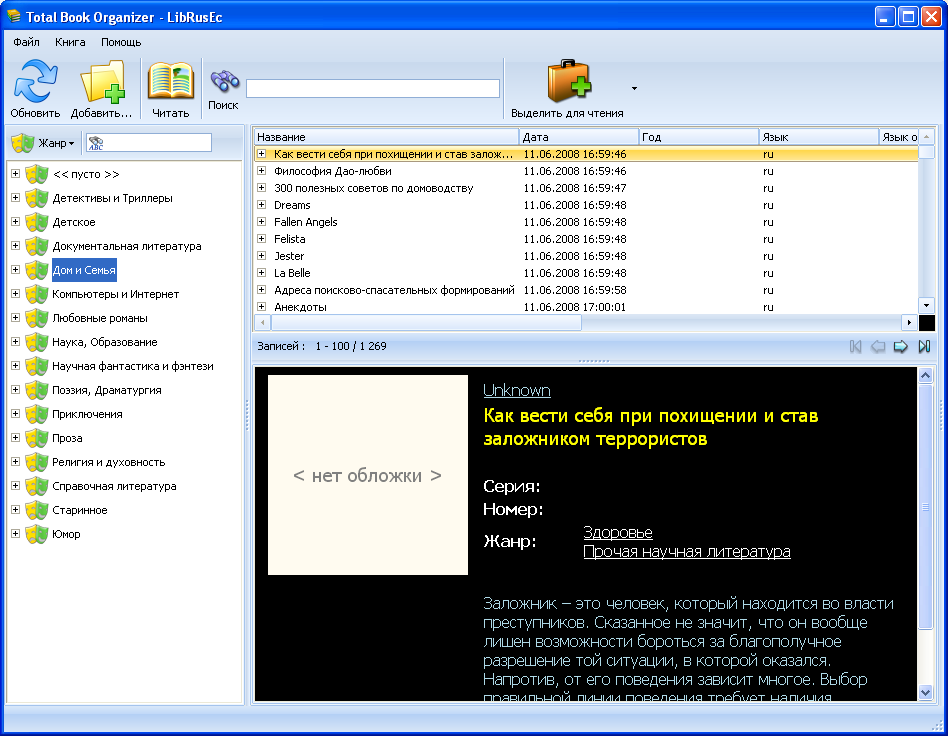Image resolution: width=948 pixels, height=736 pixels.
Task: Open the Читать book icon
Action: point(171,81)
